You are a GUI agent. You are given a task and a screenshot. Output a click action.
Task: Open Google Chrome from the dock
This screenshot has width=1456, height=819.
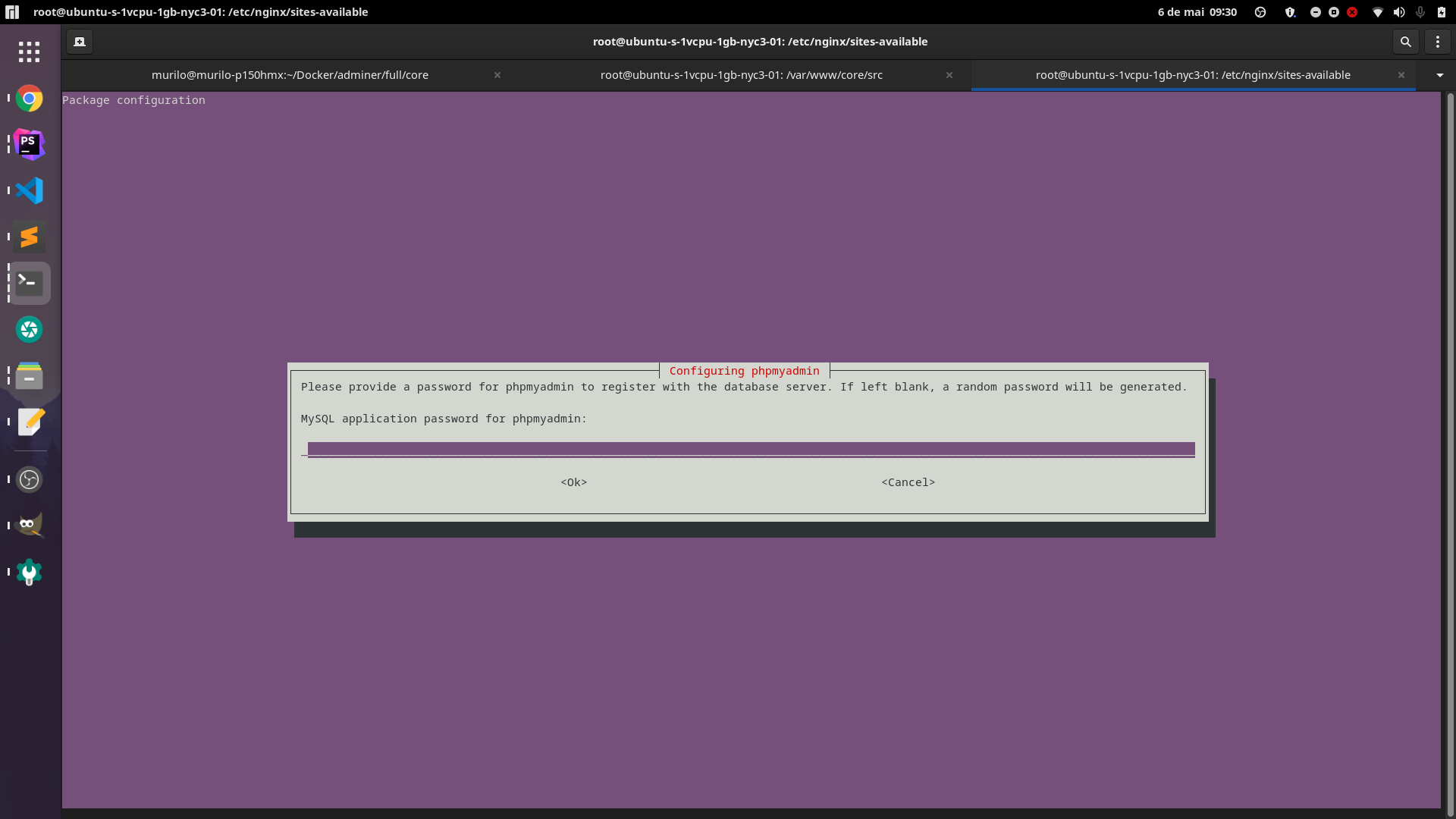[x=29, y=99]
